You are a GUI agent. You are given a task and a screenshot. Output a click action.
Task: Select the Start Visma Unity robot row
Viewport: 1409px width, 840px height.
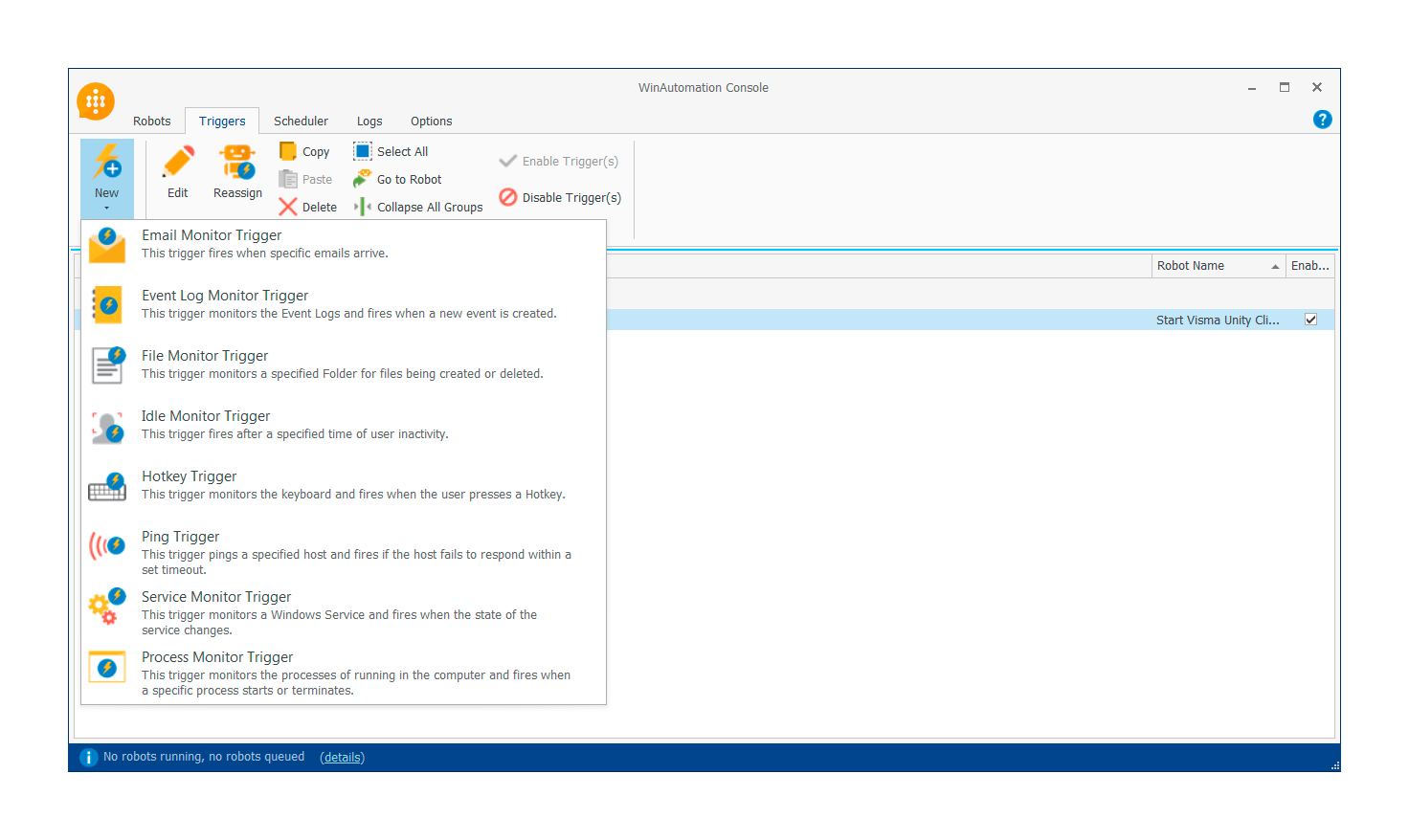(x=957, y=320)
